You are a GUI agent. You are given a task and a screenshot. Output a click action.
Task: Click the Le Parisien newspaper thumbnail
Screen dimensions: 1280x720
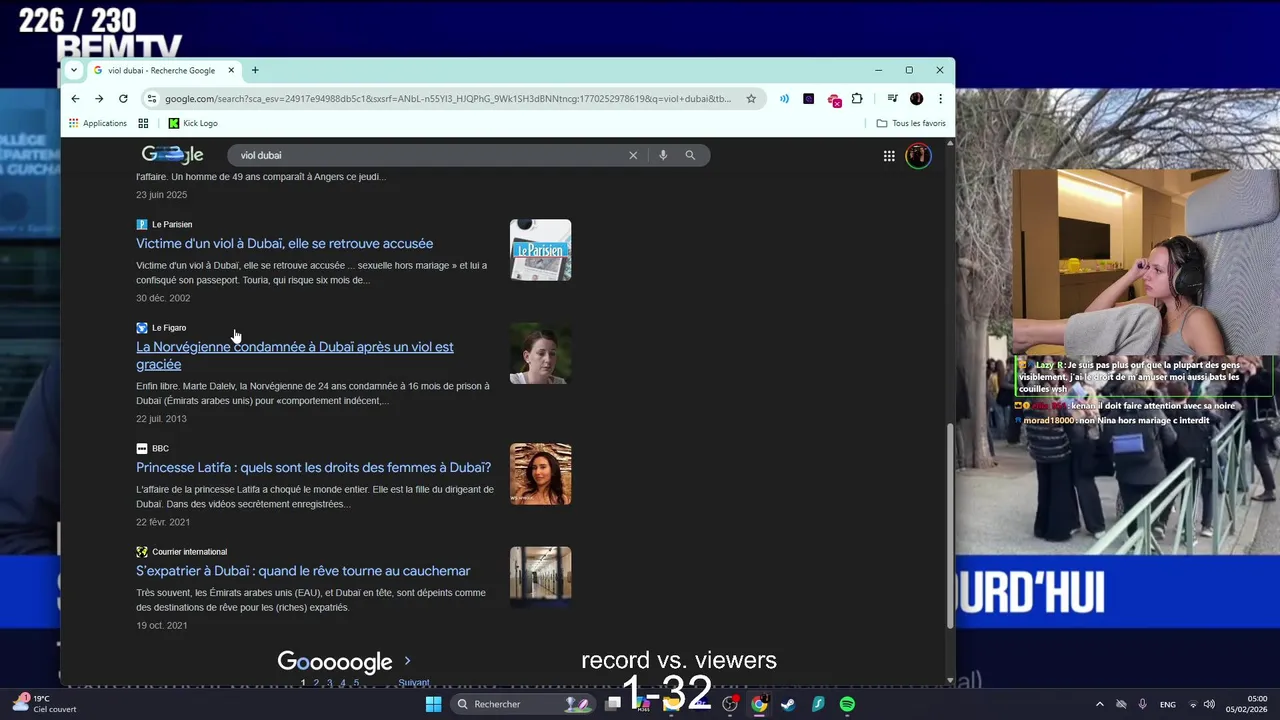pyautogui.click(x=540, y=250)
